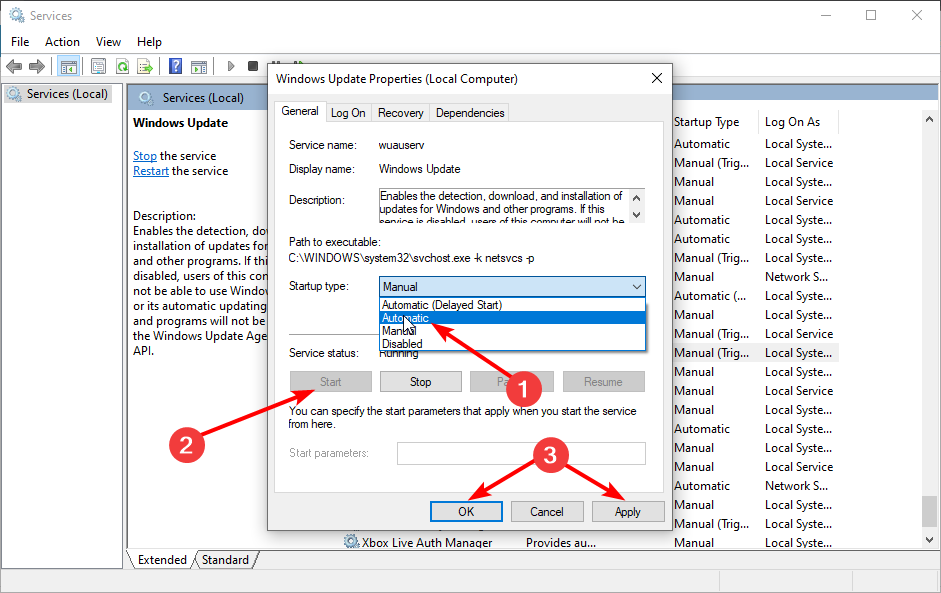This screenshot has height=593, width=941.
Task: Open the Properties toolbar icon
Action: coord(98,66)
